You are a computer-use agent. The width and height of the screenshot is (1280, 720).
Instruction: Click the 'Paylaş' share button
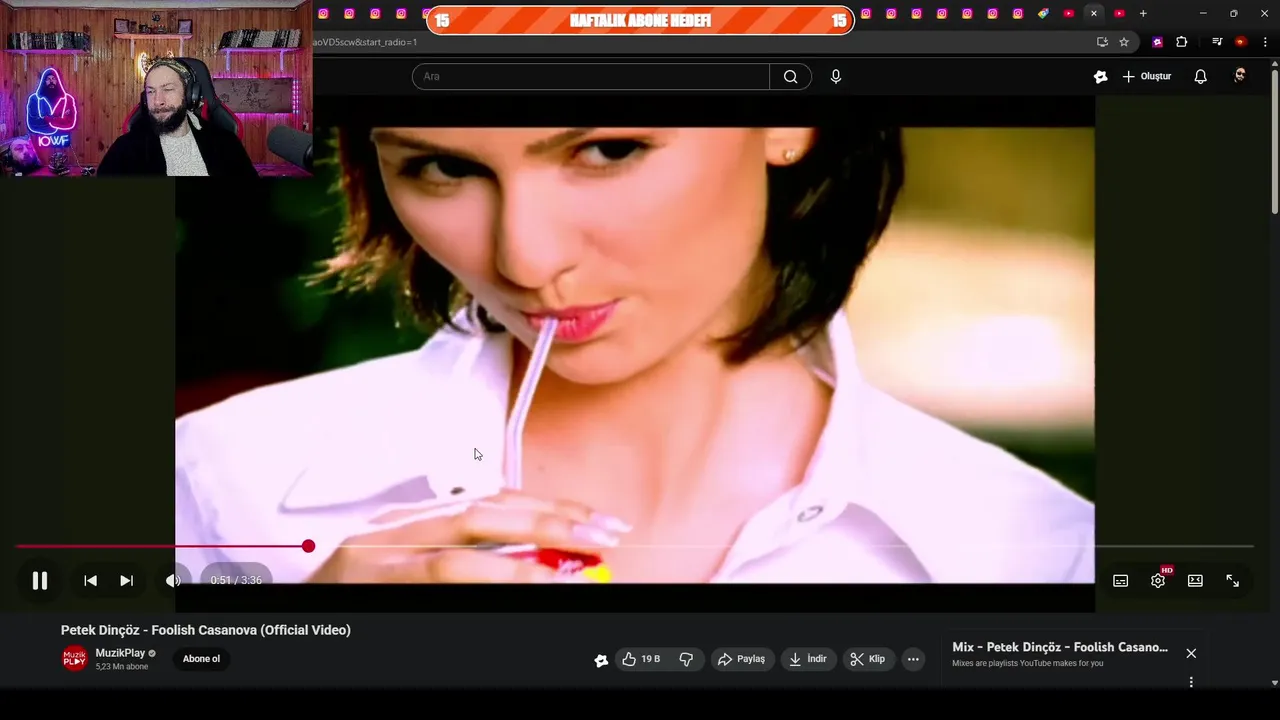click(742, 659)
